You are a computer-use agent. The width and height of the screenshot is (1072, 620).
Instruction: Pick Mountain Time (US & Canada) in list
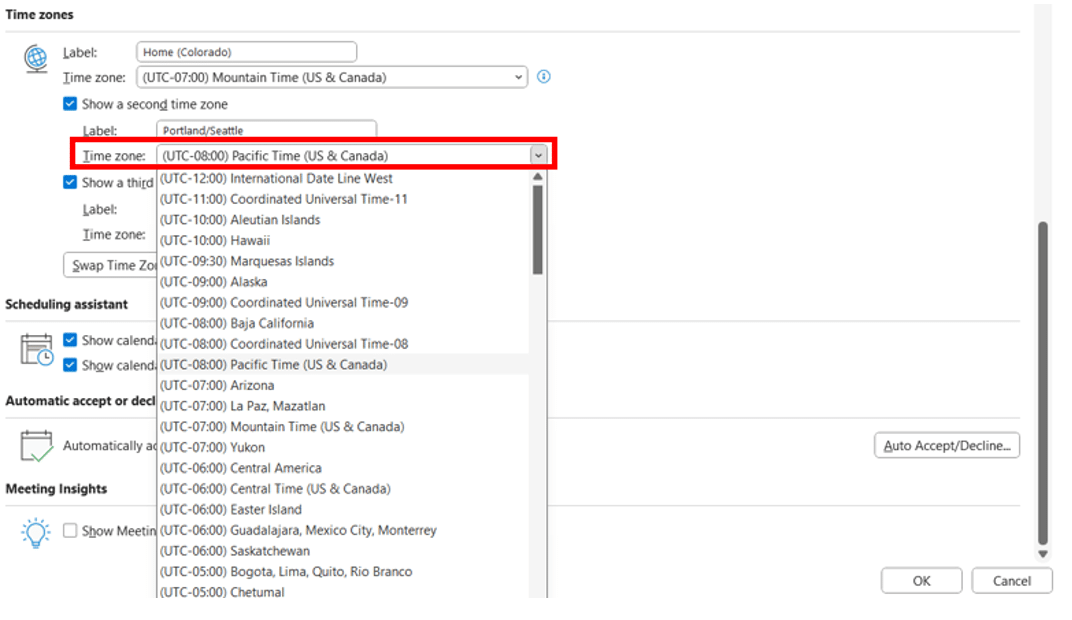pyautogui.click(x=343, y=427)
